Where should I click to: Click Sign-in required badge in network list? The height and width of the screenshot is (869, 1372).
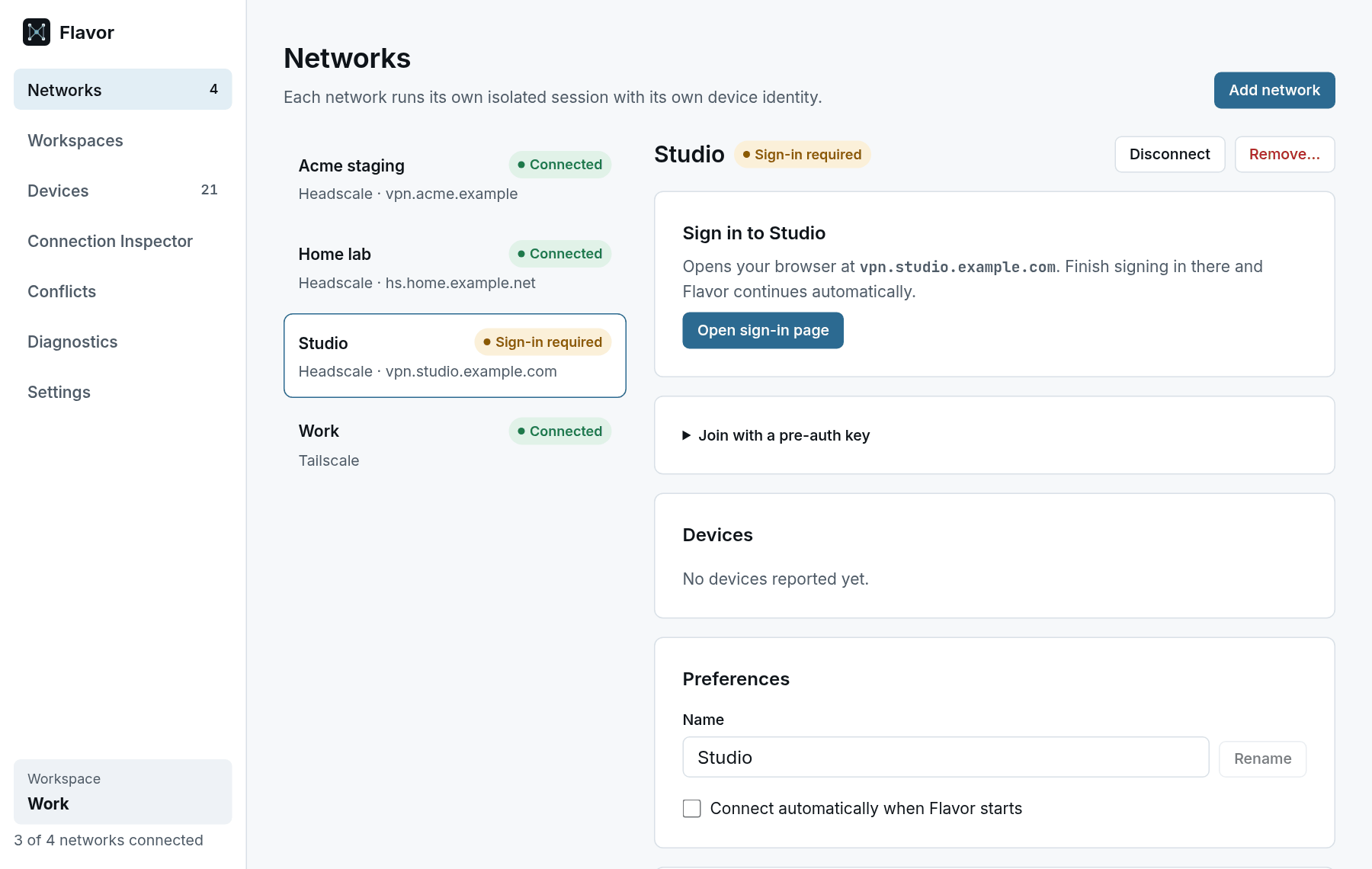[543, 342]
